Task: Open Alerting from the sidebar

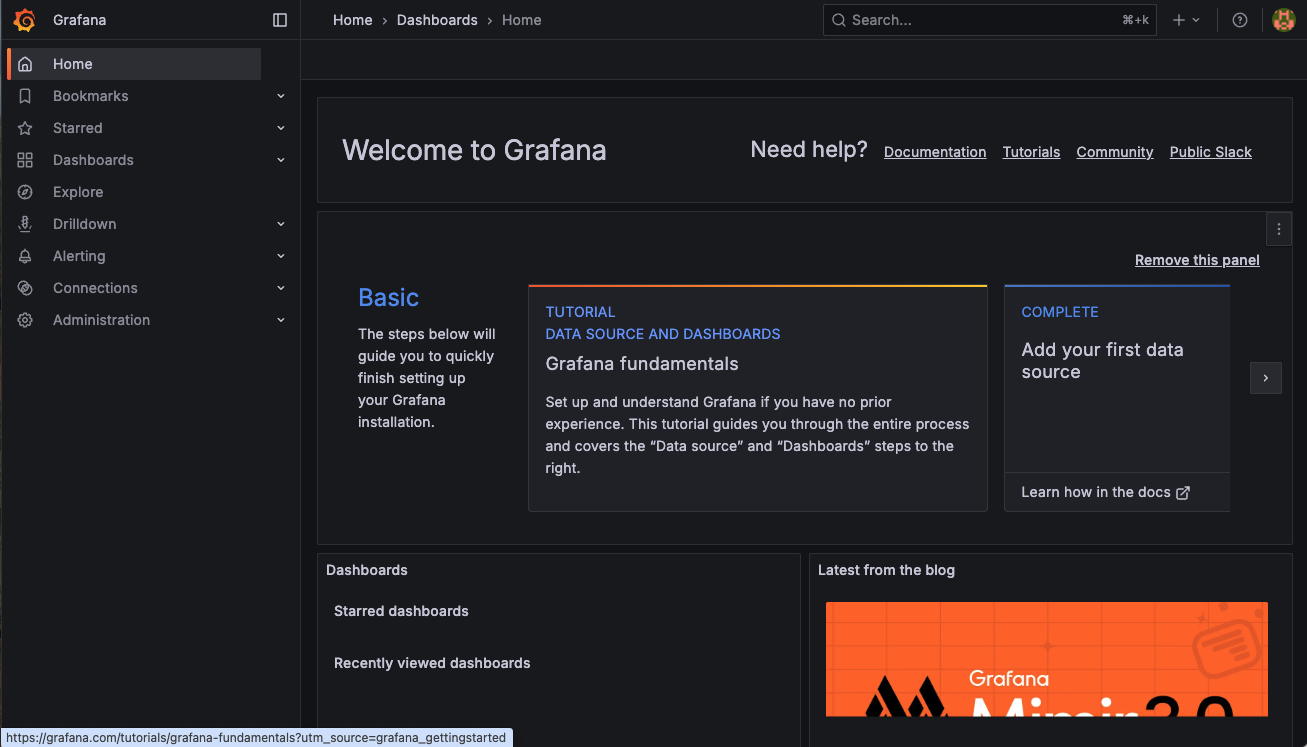Action: (78, 255)
